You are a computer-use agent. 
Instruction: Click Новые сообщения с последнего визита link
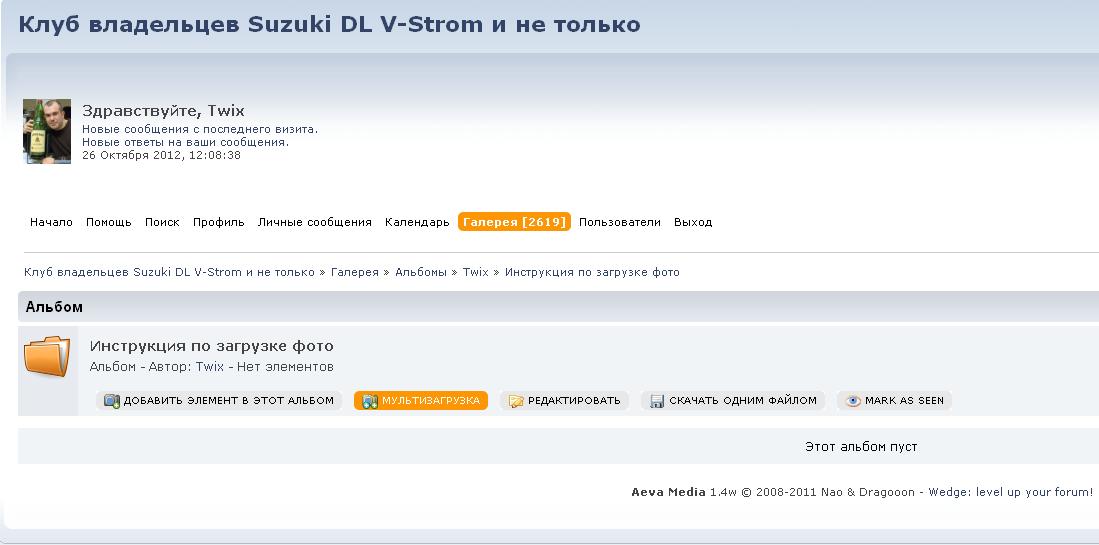[199, 129]
